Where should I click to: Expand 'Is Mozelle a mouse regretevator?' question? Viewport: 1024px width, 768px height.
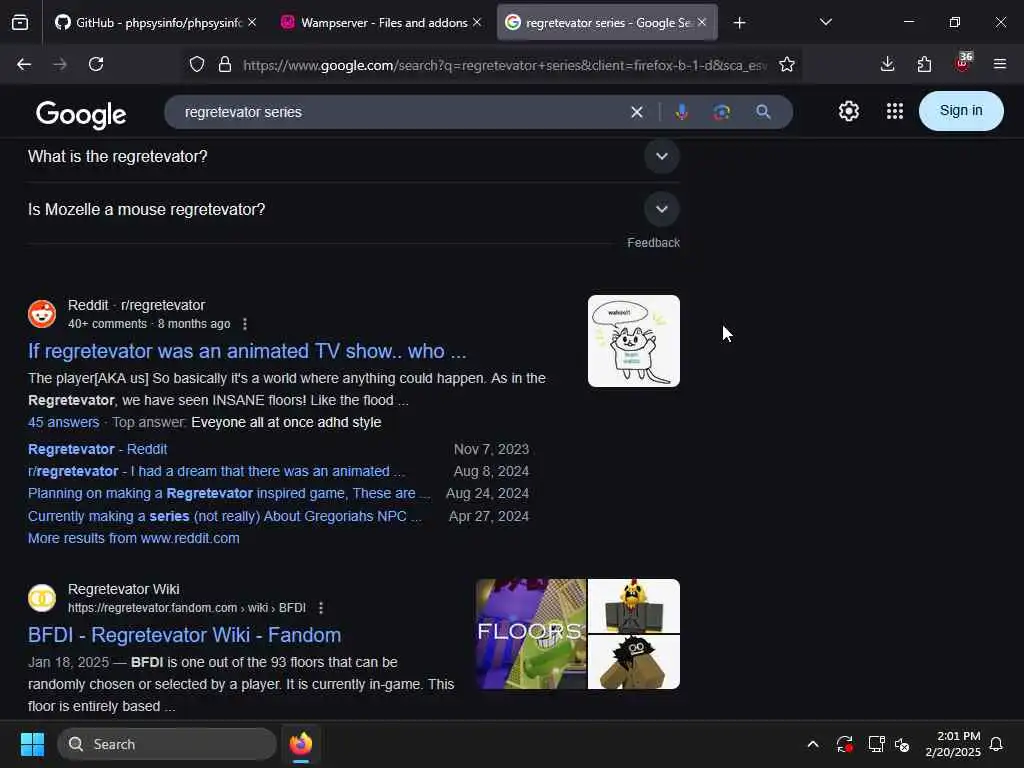point(354,210)
